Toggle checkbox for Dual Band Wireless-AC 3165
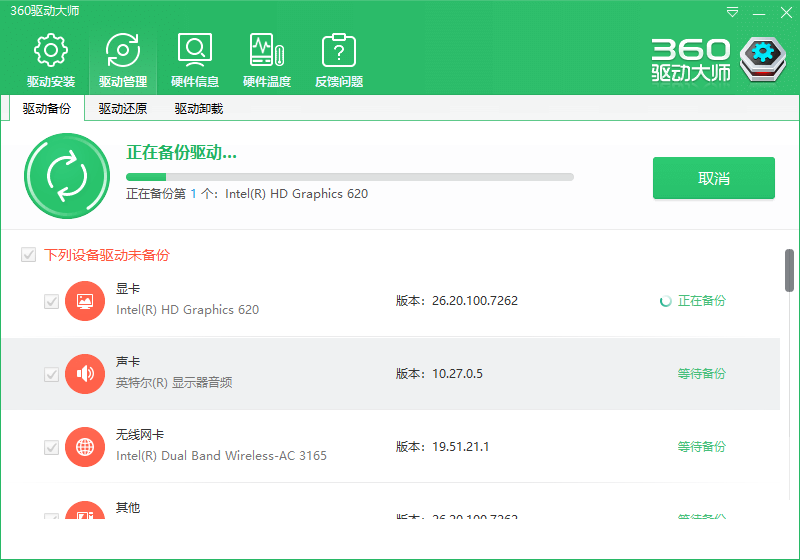Screen dimensions: 800x560 tap(52, 447)
